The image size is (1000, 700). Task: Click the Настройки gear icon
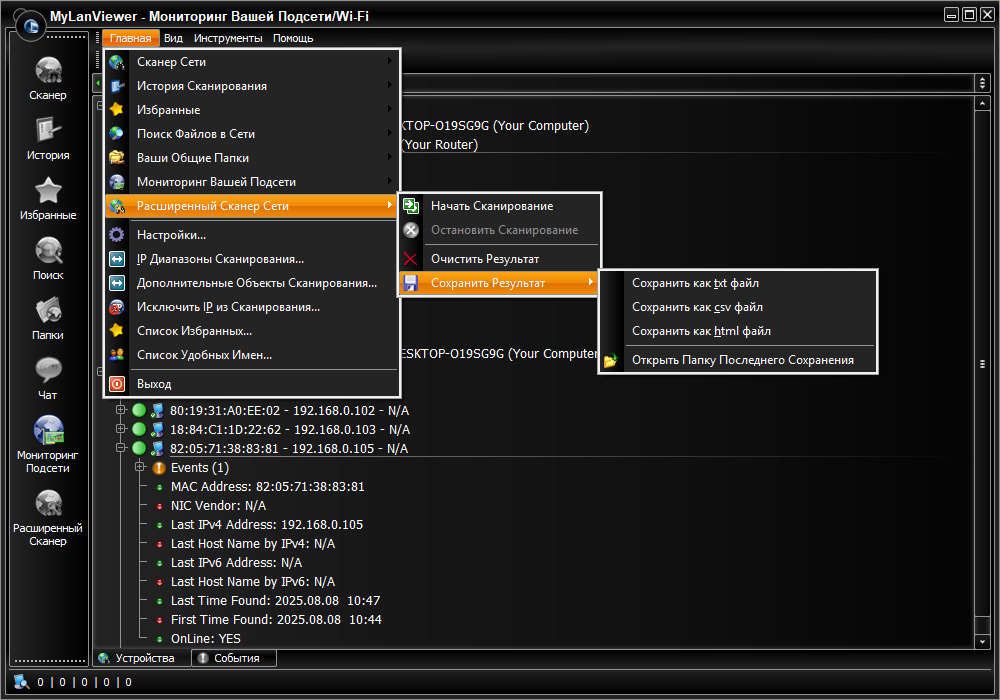(x=117, y=235)
